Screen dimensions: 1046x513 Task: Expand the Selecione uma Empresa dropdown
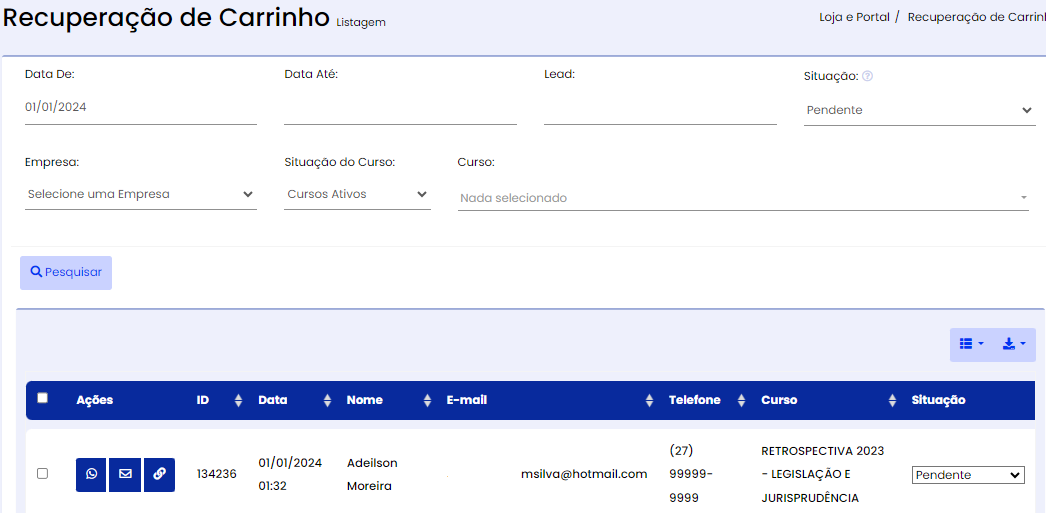141,194
